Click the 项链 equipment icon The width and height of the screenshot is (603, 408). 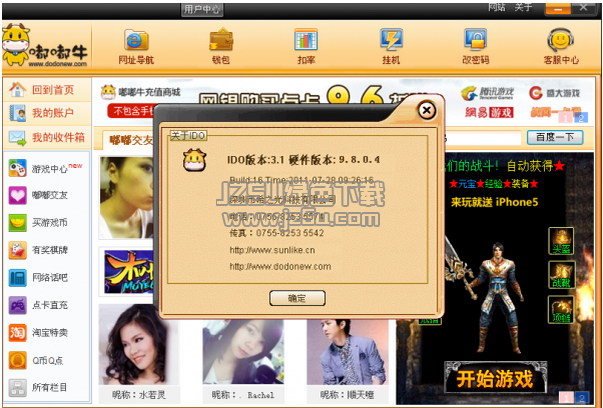pos(561,309)
